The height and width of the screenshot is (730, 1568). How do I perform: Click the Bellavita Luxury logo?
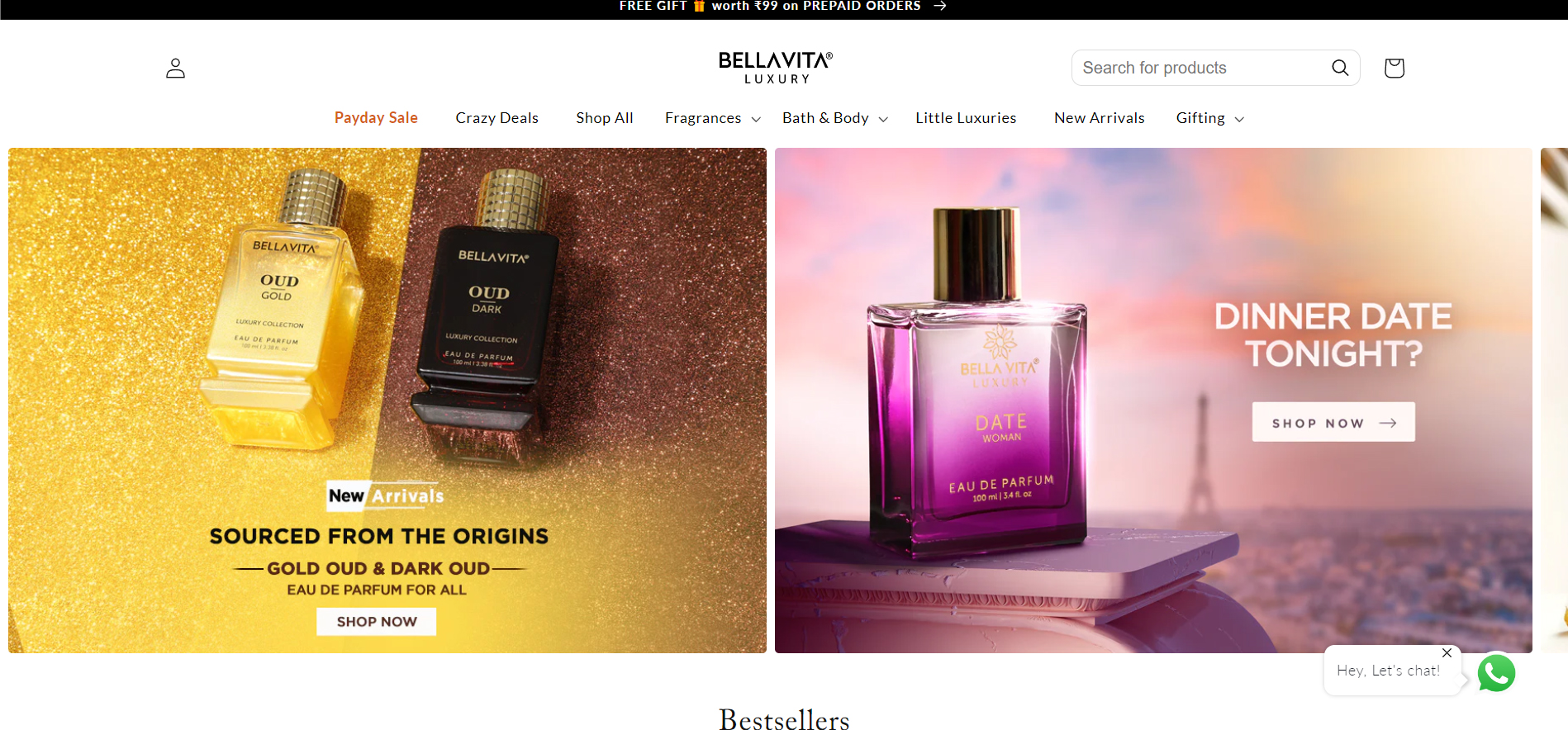(775, 68)
